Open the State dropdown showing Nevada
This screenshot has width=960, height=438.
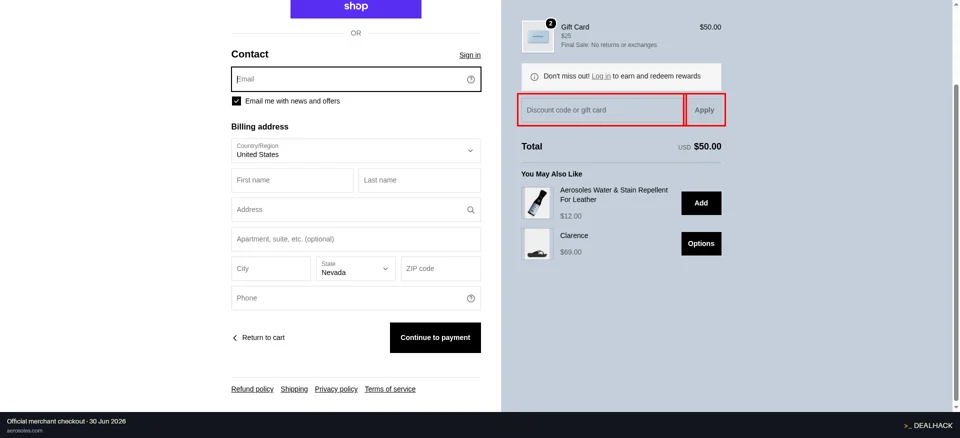[356, 268]
